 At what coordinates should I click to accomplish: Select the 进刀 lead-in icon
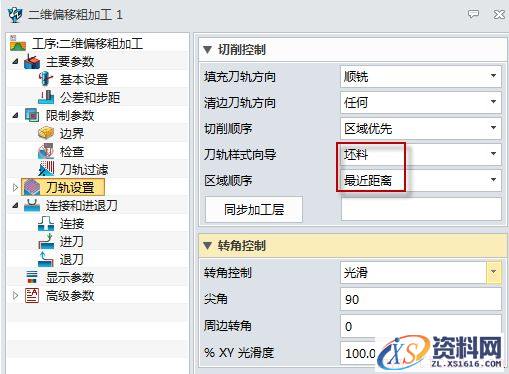coord(46,241)
